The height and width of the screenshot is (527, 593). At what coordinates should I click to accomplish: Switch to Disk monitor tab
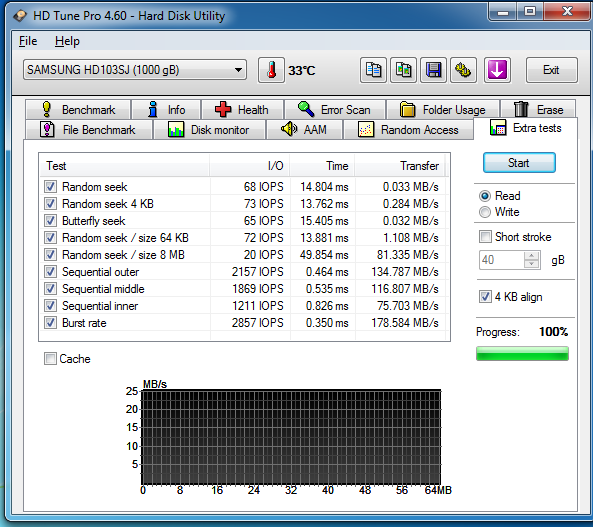(x=209, y=130)
